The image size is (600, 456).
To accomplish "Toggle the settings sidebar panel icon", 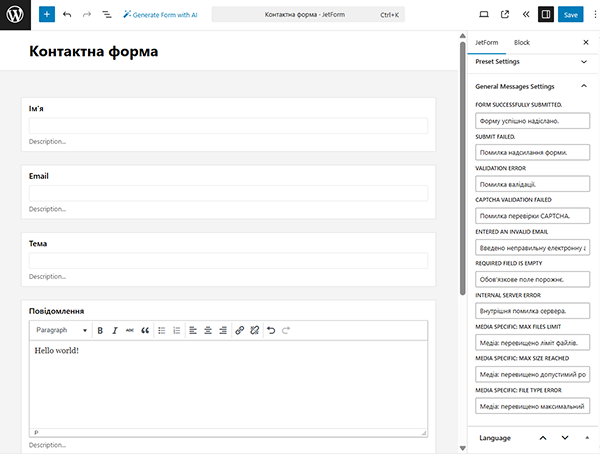I will pos(546,15).
